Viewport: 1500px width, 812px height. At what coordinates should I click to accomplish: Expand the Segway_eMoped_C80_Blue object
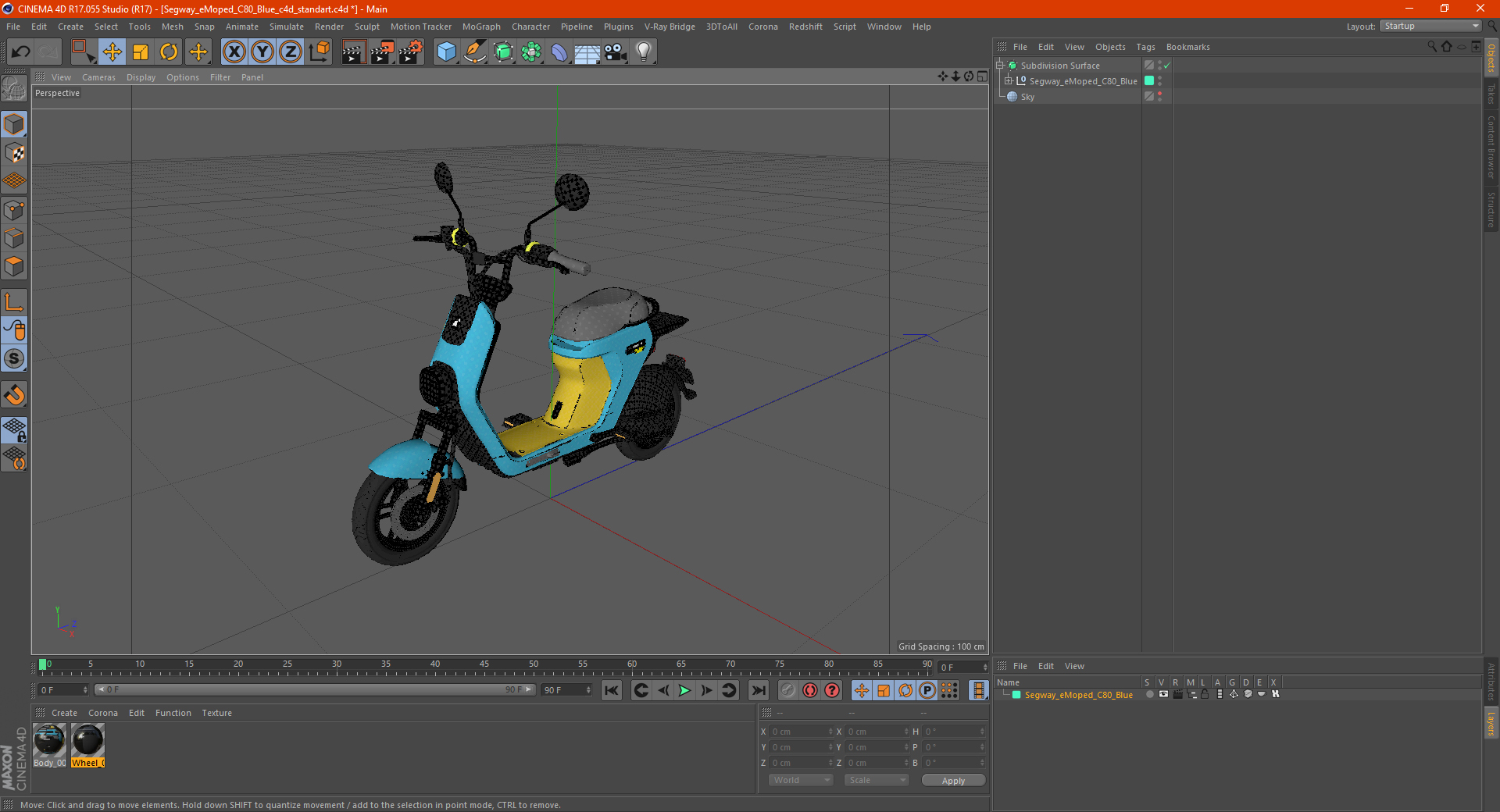pyautogui.click(x=1009, y=80)
